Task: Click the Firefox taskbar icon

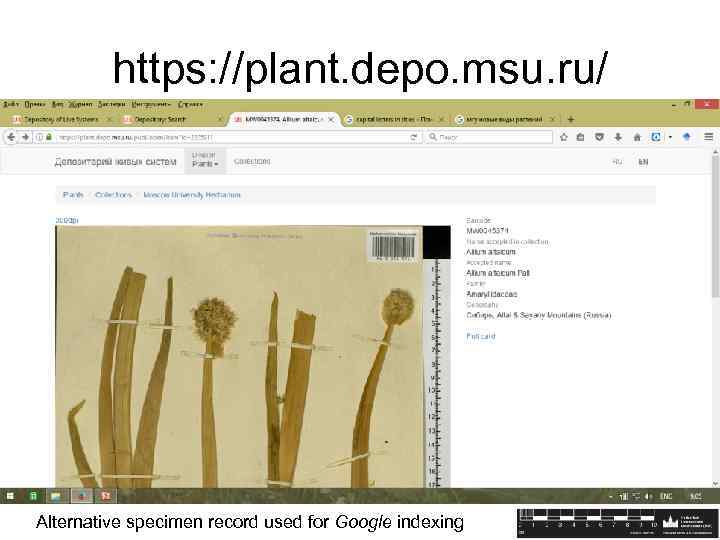Action: click(x=82, y=496)
